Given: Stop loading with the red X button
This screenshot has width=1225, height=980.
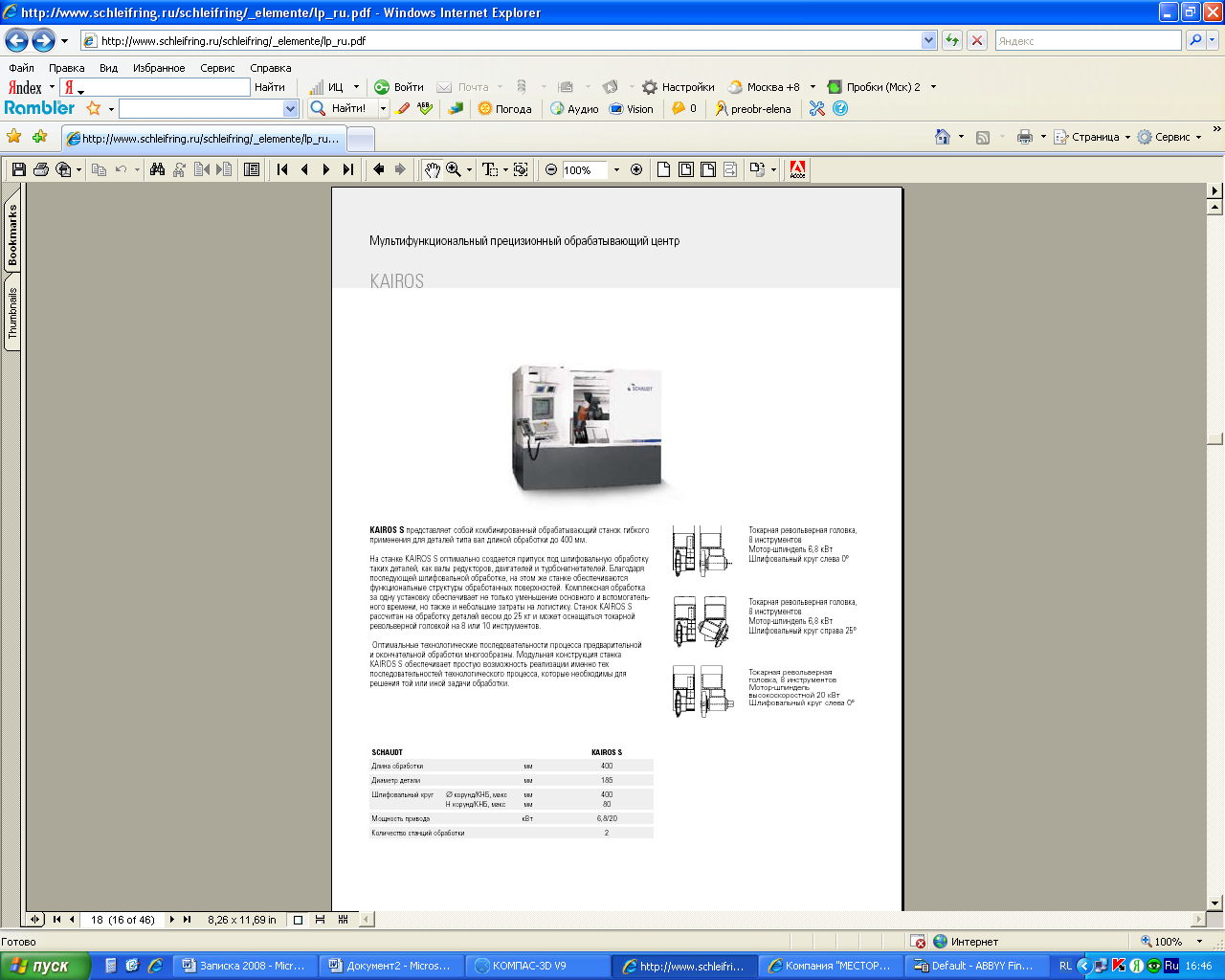Looking at the screenshot, I should pos(977,40).
